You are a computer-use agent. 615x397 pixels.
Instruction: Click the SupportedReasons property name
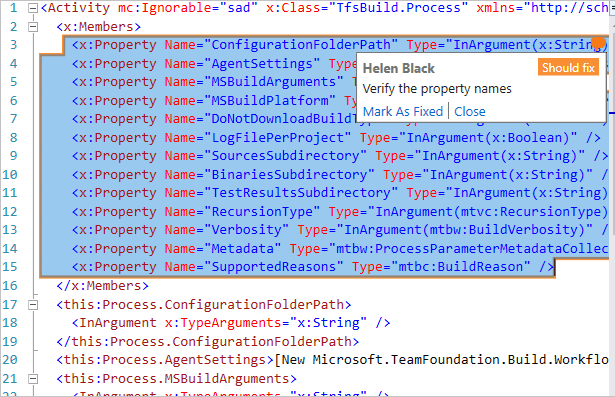(x=273, y=267)
